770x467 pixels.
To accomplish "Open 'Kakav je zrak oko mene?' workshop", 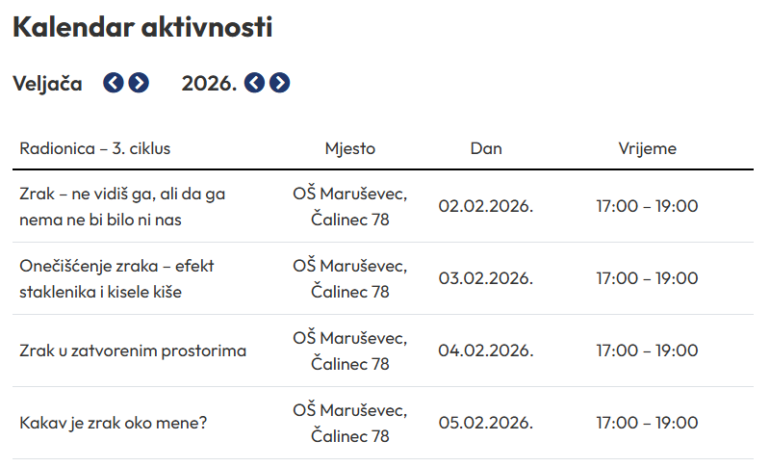I will (113, 423).
